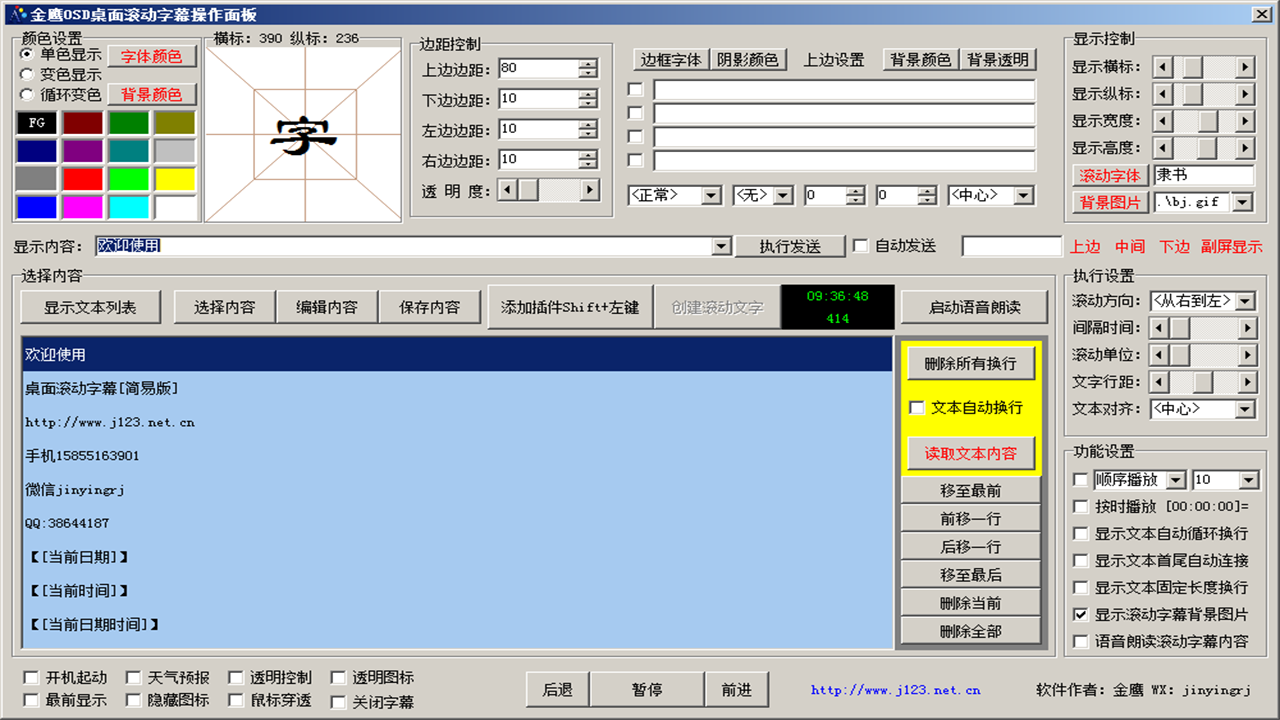Select the 单色显示 radio option
The image size is (1280, 720).
click(28, 56)
